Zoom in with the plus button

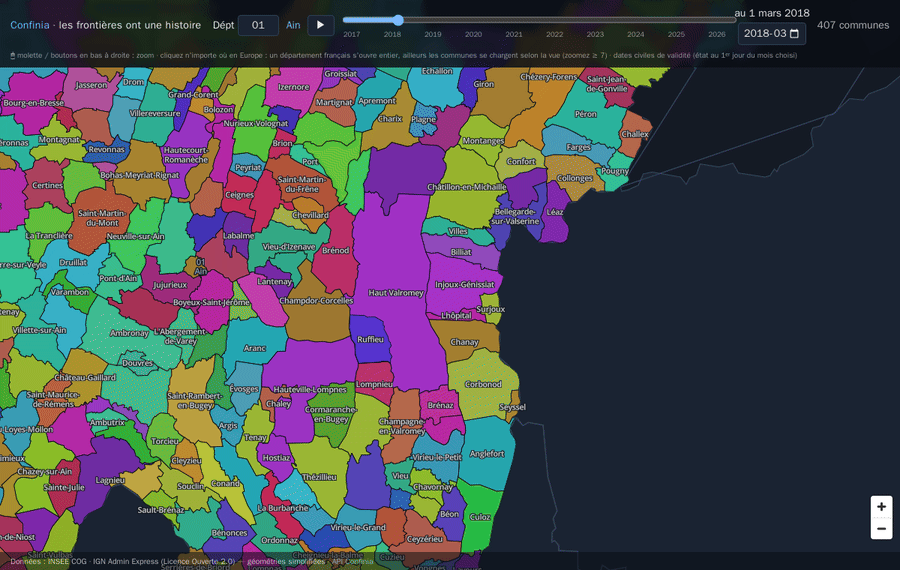(x=881, y=507)
